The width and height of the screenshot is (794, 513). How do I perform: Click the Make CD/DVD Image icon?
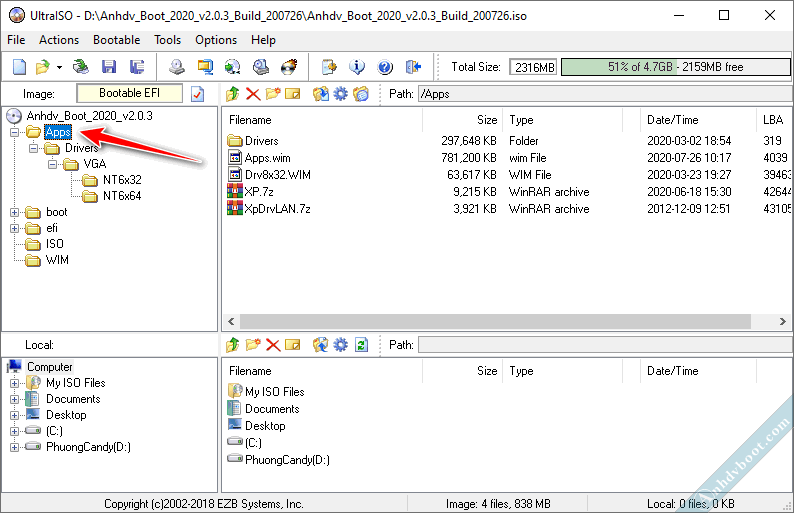pyautogui.click(x=177, y=67)
